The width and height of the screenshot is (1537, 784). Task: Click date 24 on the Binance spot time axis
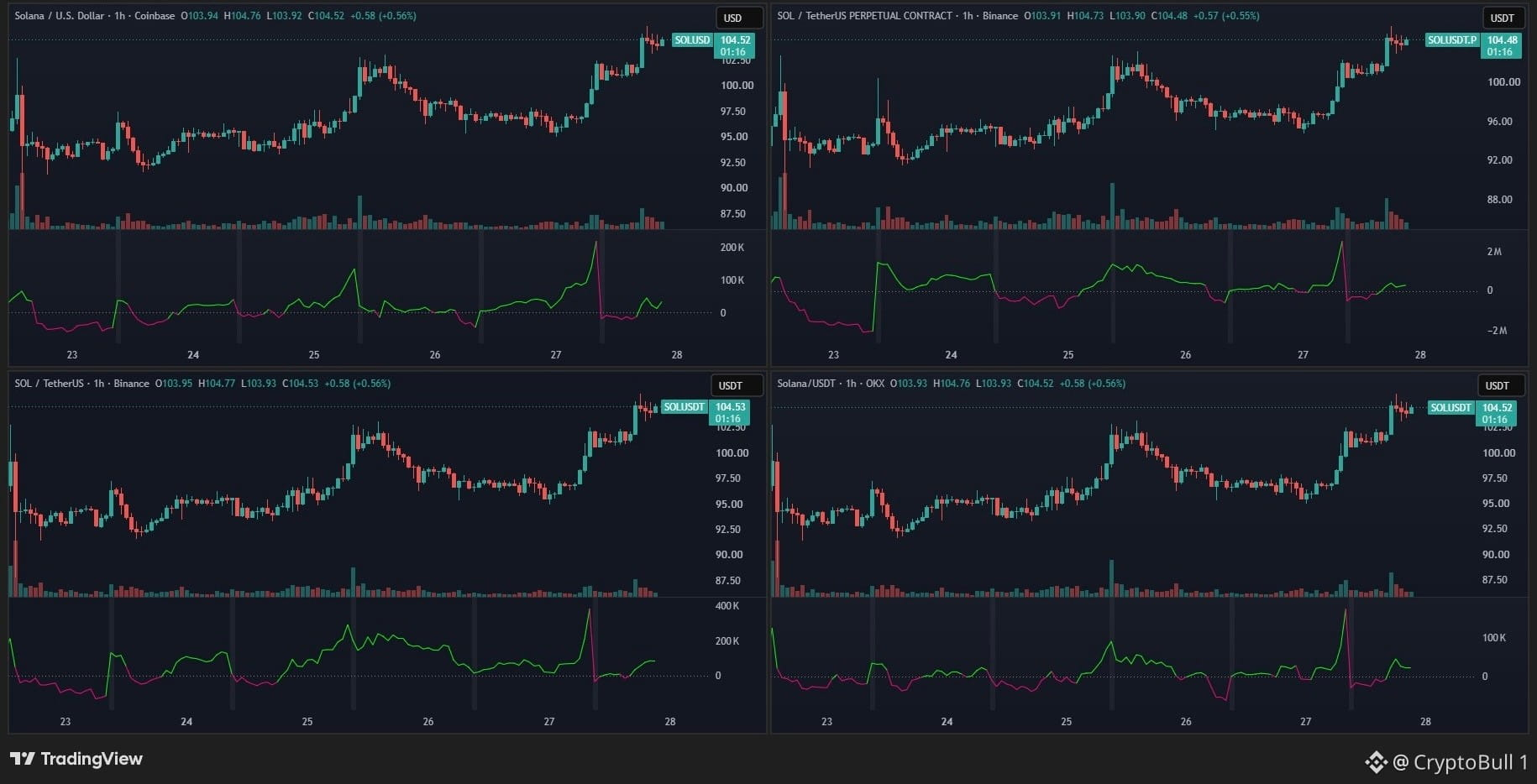[186, 722]
